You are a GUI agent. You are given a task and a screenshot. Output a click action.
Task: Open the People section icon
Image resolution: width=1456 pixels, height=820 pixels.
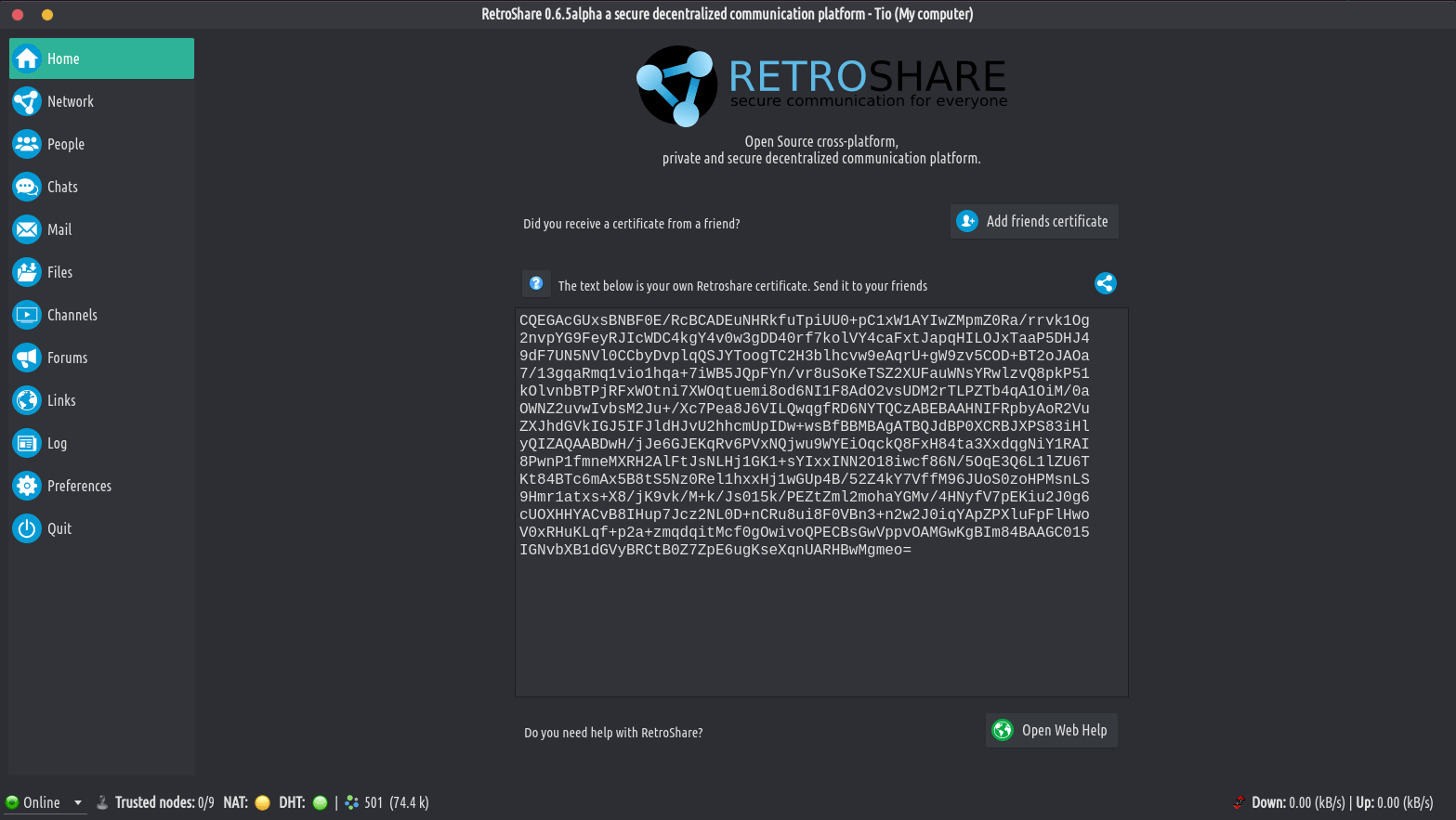click(27, 144)
